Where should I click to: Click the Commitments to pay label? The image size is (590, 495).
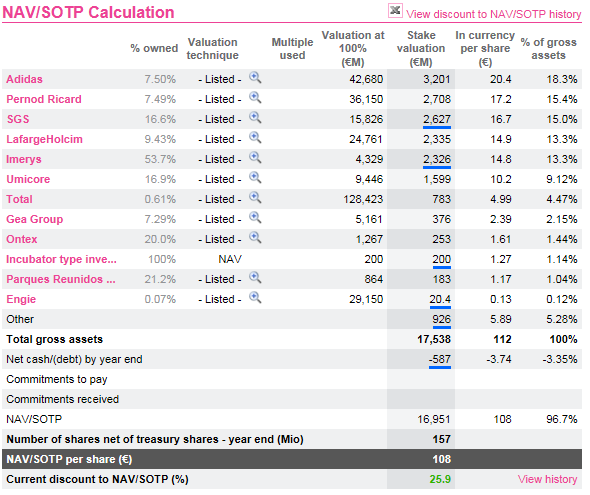point(57,379)
